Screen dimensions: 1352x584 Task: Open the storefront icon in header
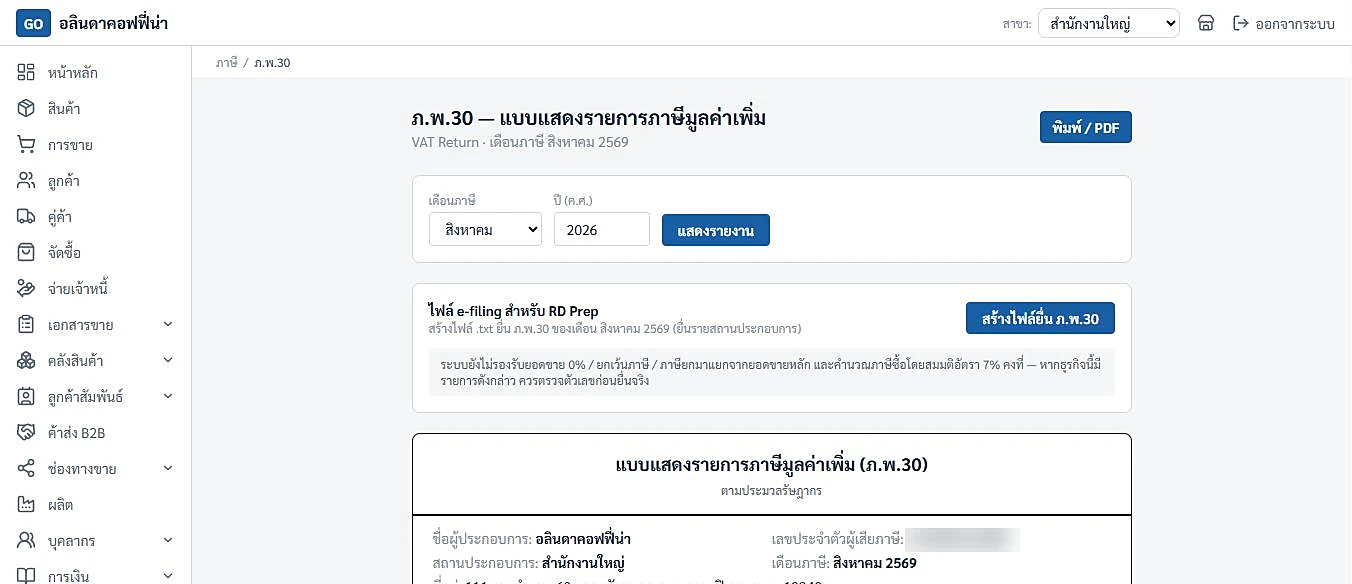pyautogui.click(x=1206, y=23)
